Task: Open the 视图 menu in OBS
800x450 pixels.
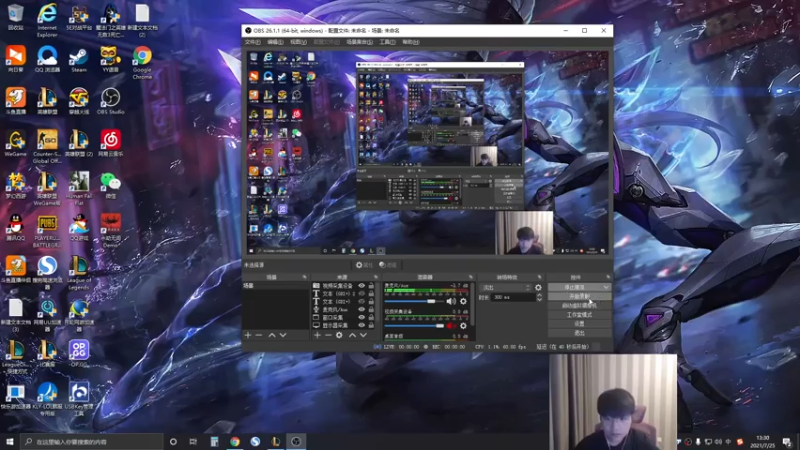Action: 298,42
